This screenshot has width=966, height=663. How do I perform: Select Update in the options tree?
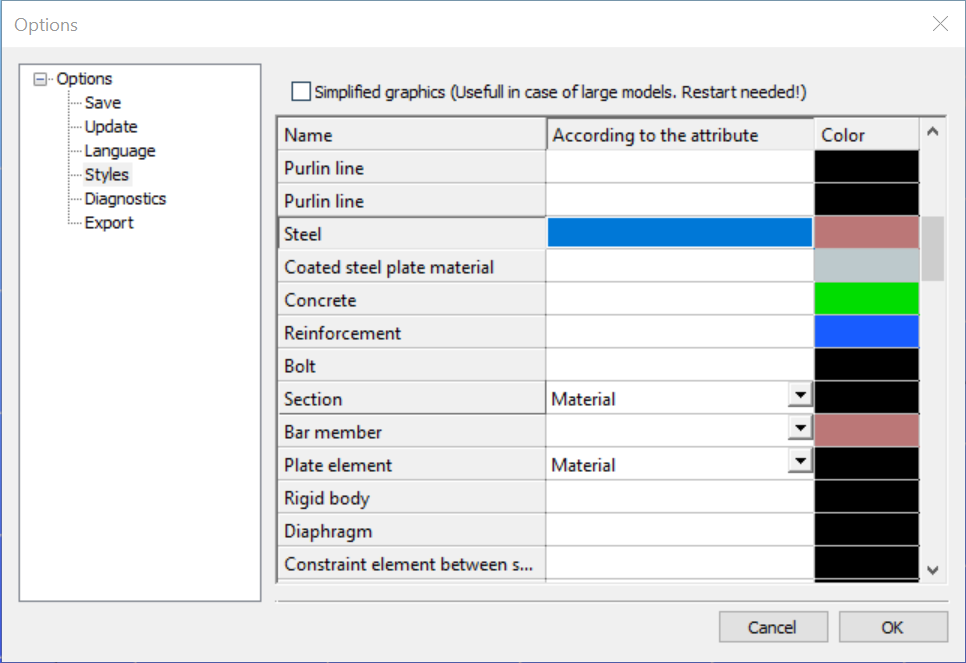pos(111,127)
